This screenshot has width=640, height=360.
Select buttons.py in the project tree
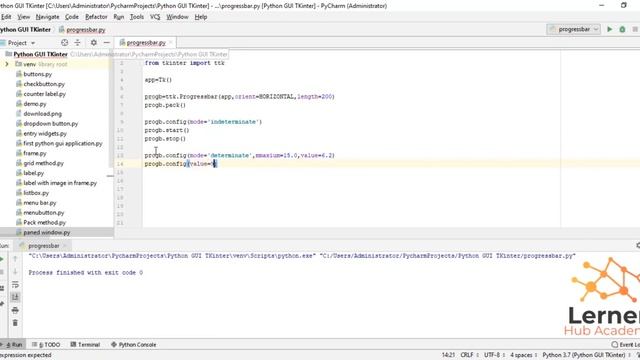38,74
